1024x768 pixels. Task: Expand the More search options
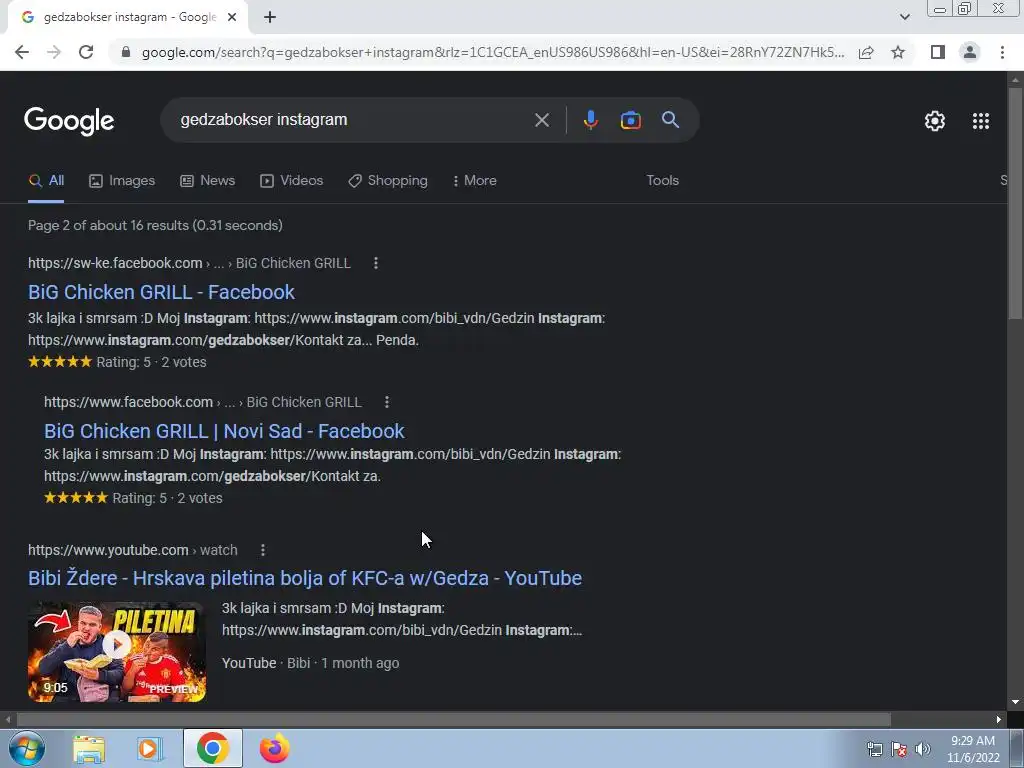(474, 181)
